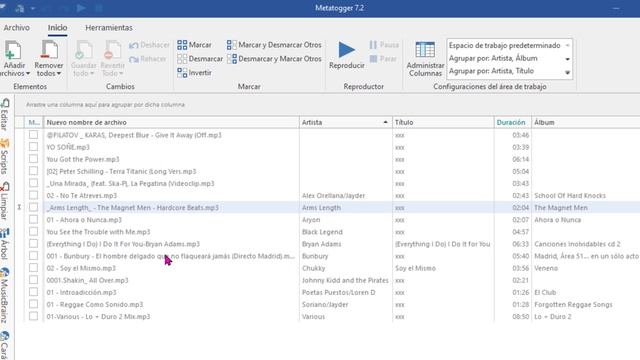Click the artist cell Black Legend
Image resolution: width=640 pixels, height=360 pixels.
click(x=322, y=232)
